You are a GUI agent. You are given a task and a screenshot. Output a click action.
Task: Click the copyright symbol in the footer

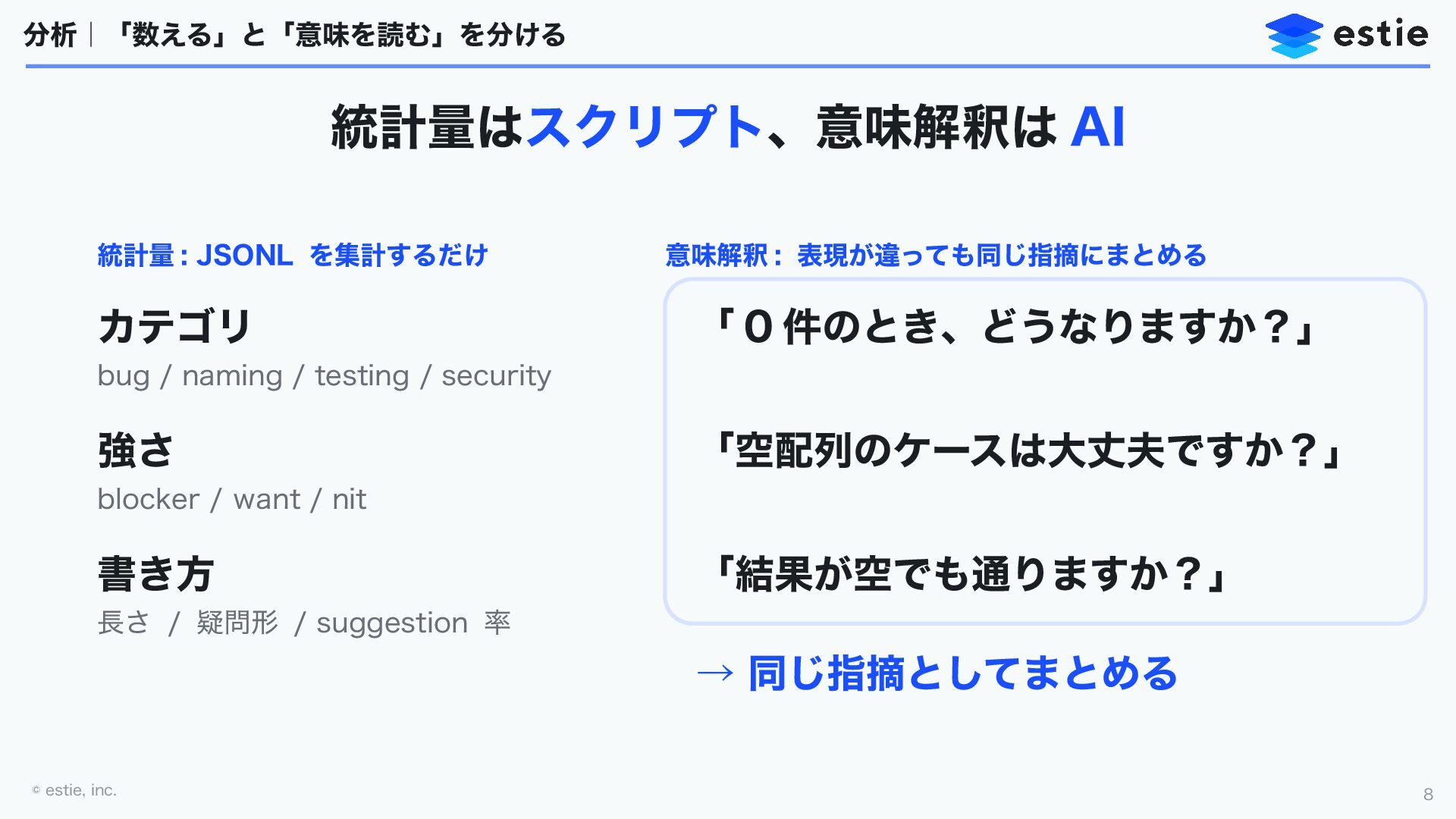[36, 790]
